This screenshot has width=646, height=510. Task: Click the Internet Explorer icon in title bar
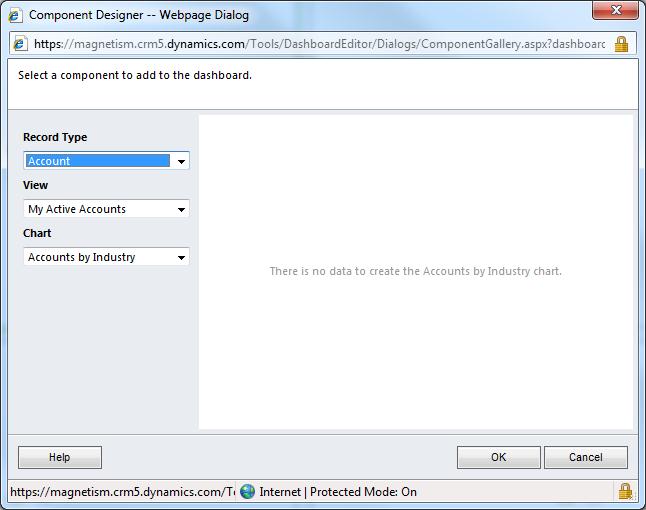tap(15, 16)
